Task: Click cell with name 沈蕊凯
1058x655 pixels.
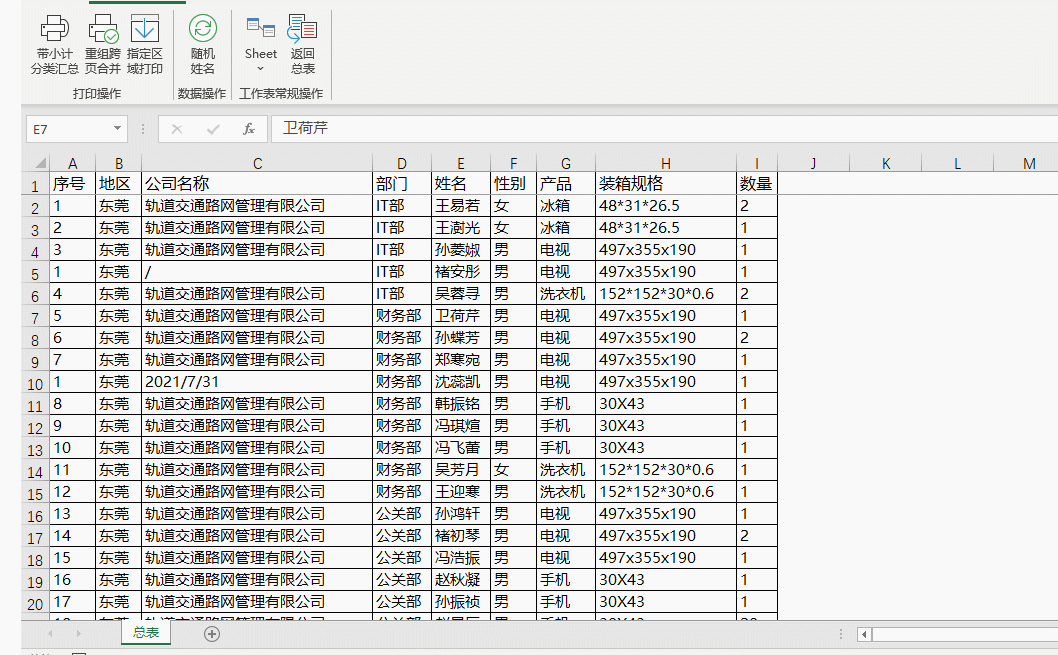Action: (461, 382)
